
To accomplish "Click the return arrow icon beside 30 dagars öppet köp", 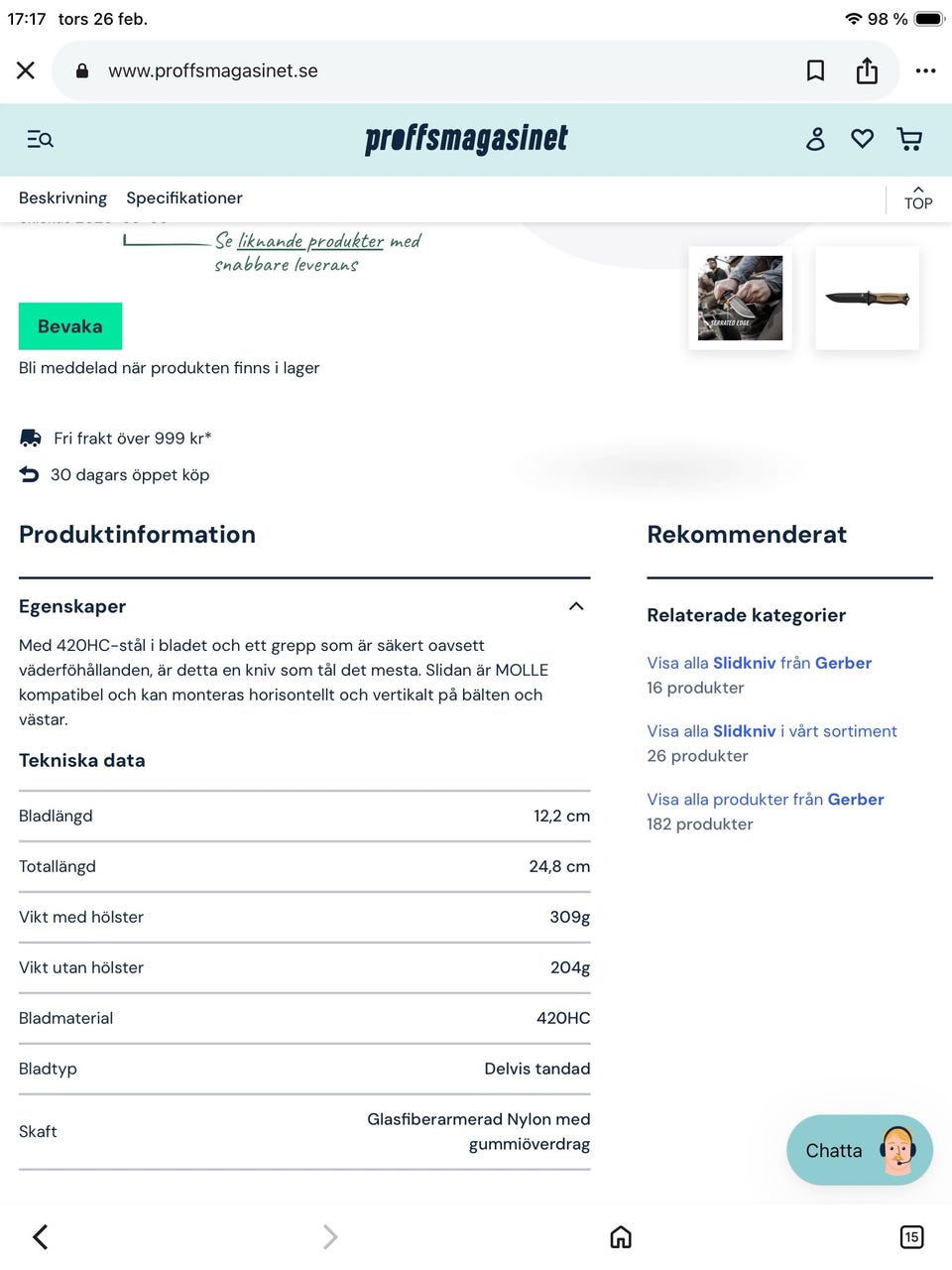I will (30, 474).
